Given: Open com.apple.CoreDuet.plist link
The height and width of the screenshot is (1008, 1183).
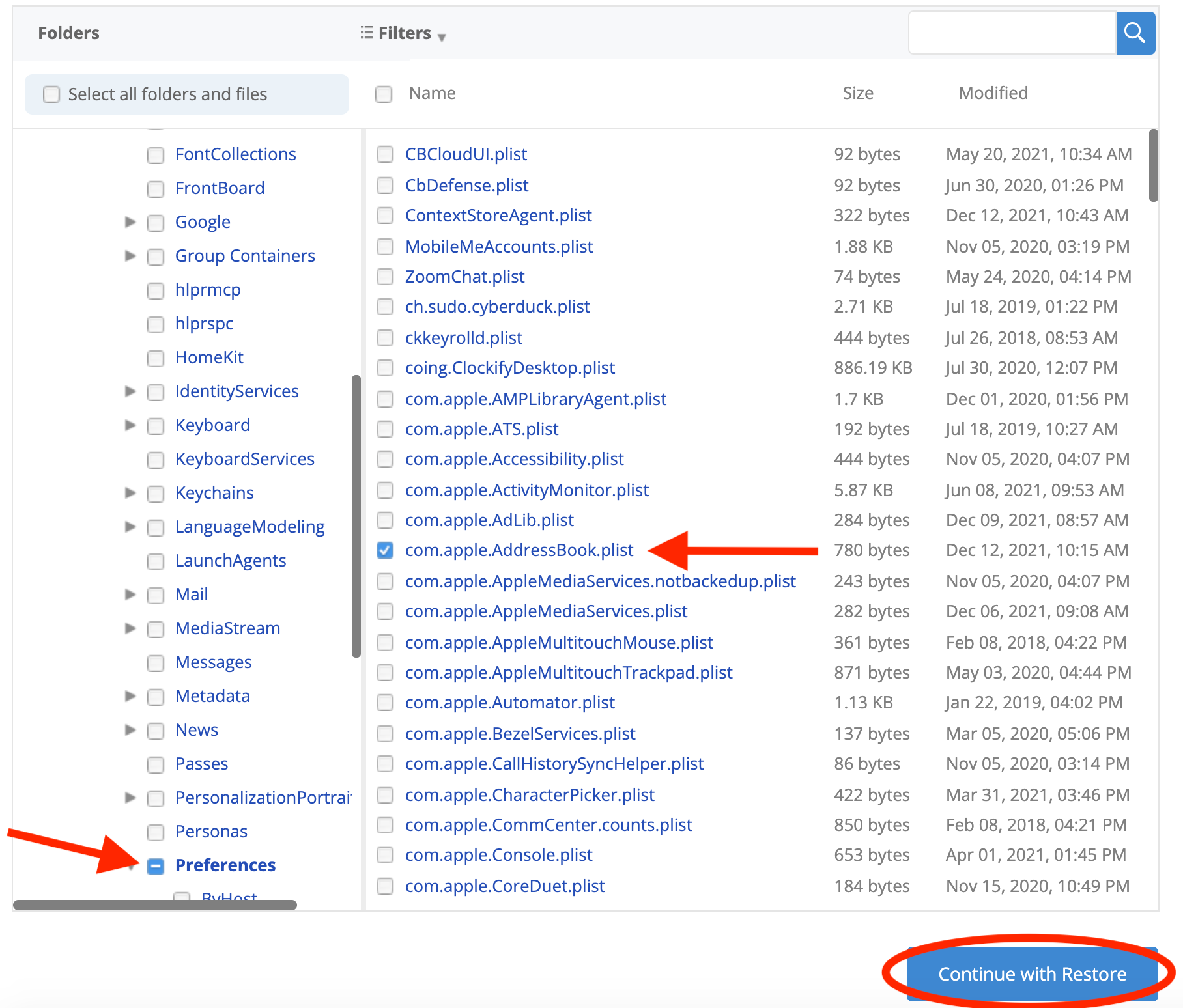Looking at the screenshot, I should point(505,886).
